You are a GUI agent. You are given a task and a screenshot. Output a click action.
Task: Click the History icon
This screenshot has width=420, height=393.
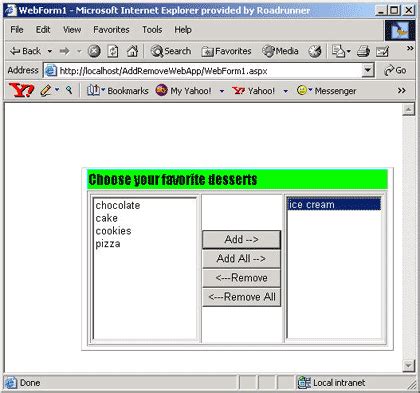coord(315,51)
